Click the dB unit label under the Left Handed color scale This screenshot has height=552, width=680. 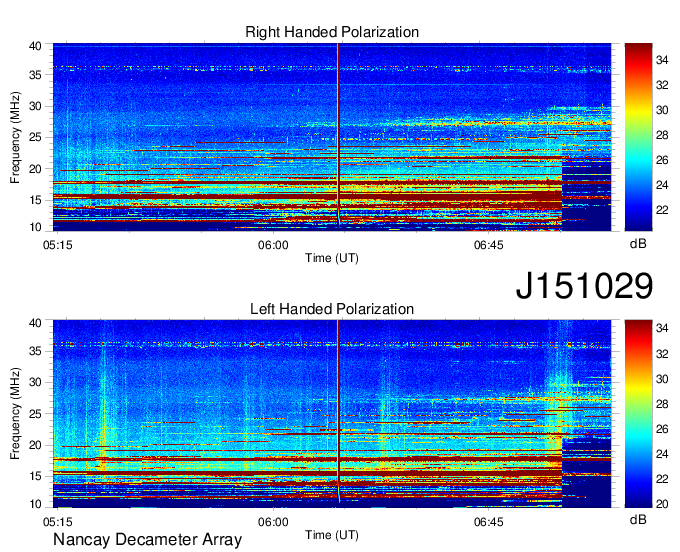tap(638, 519)
